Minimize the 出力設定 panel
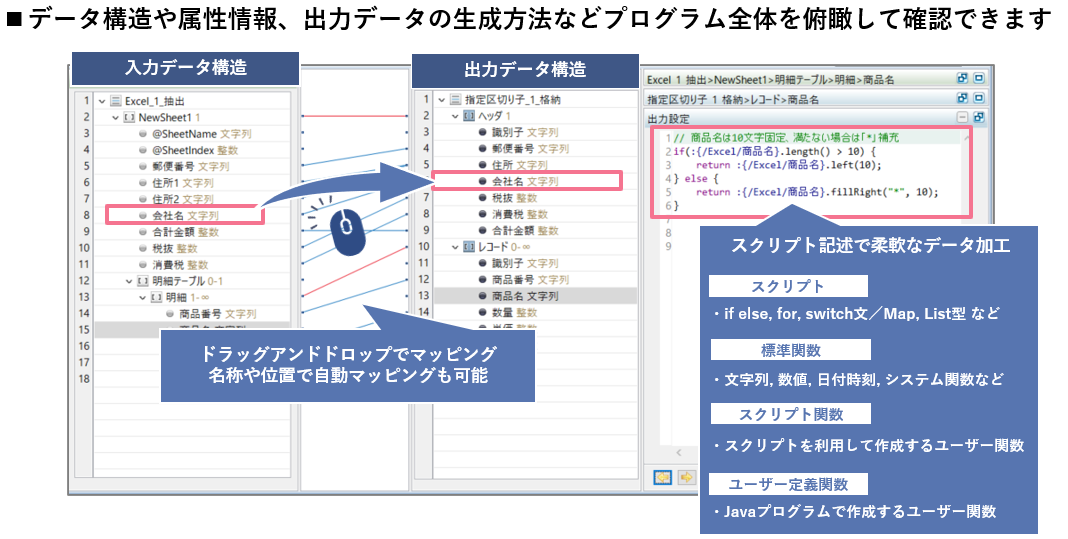Viewport: 1068px width, 539px height. pyautogui.click(x=962, y=117)
